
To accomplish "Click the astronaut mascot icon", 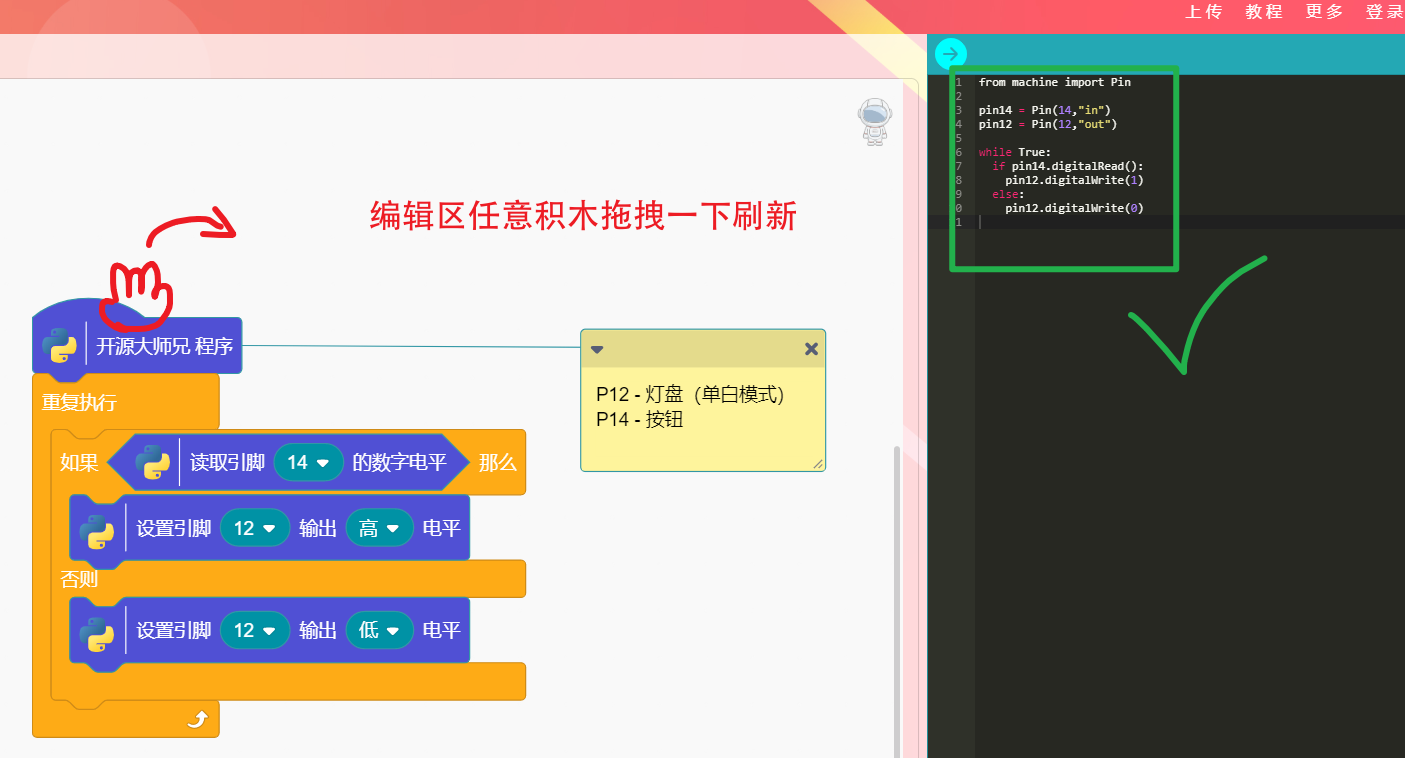I will (x=874, y=122).
